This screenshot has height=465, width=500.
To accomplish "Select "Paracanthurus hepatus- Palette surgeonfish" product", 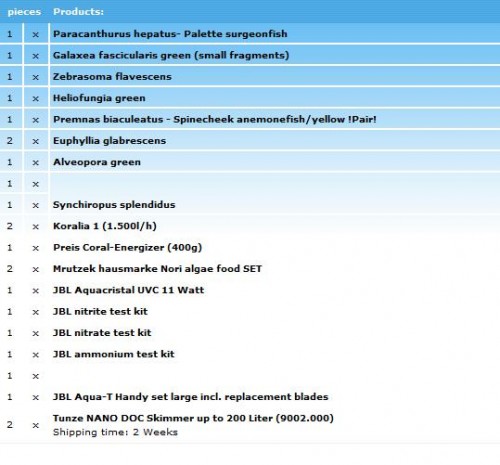I will click(170, 34).
